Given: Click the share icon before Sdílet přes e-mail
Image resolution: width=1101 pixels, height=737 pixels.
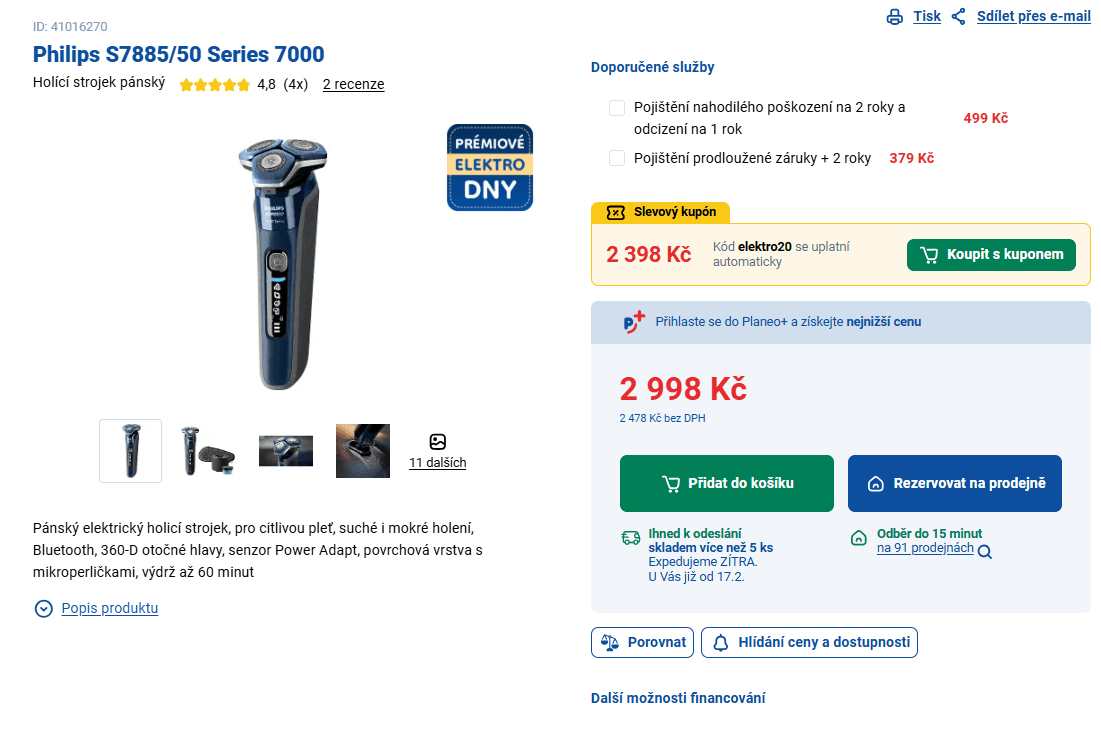Looking at the screenshot, I should (958, 16).
